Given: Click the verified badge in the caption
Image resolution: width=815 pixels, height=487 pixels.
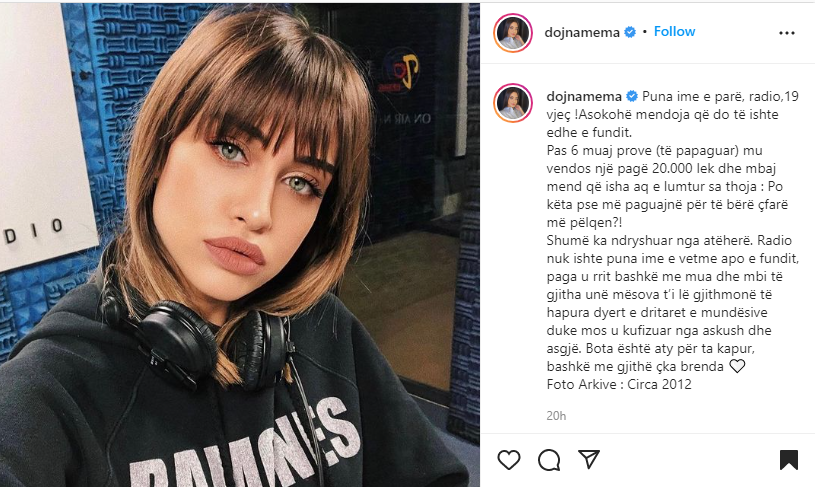Looking at the screenshot, I should 632,97.
